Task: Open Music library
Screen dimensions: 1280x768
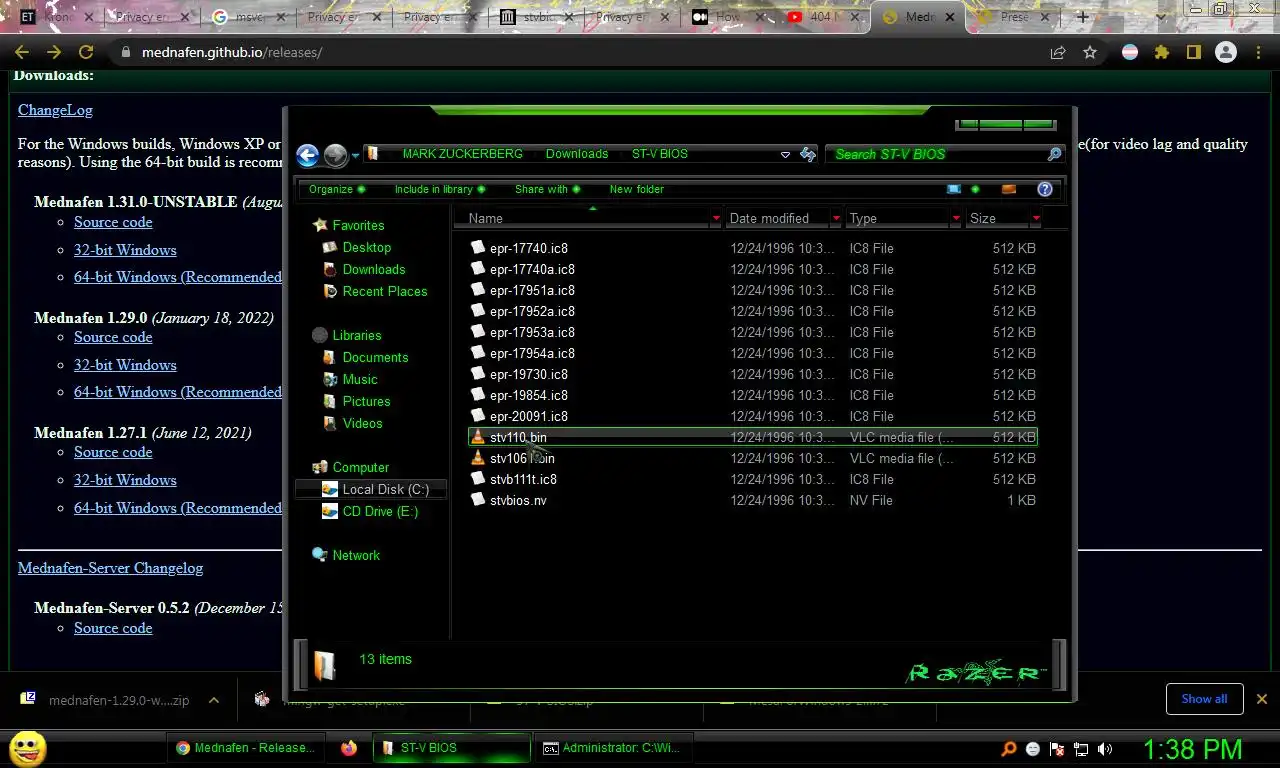Action: (359, 379)
